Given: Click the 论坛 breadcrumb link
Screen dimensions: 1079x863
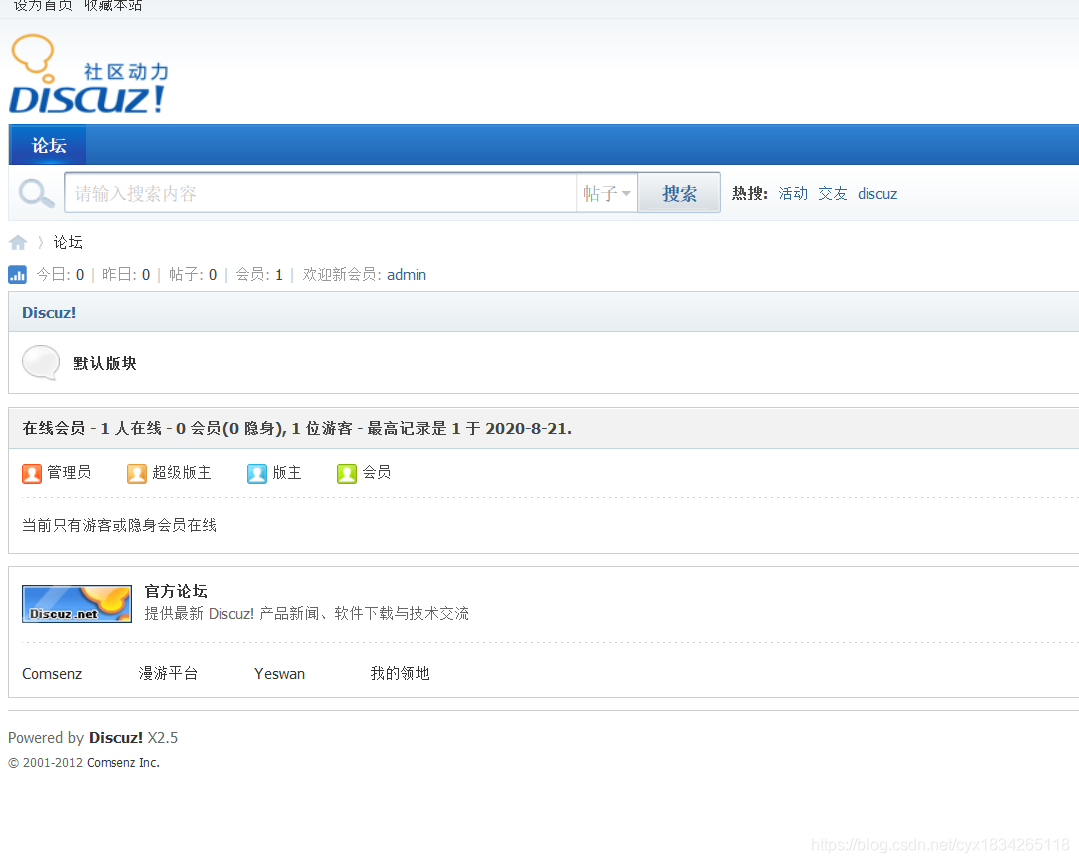Looking at the screenshot, I should (68, 242).
